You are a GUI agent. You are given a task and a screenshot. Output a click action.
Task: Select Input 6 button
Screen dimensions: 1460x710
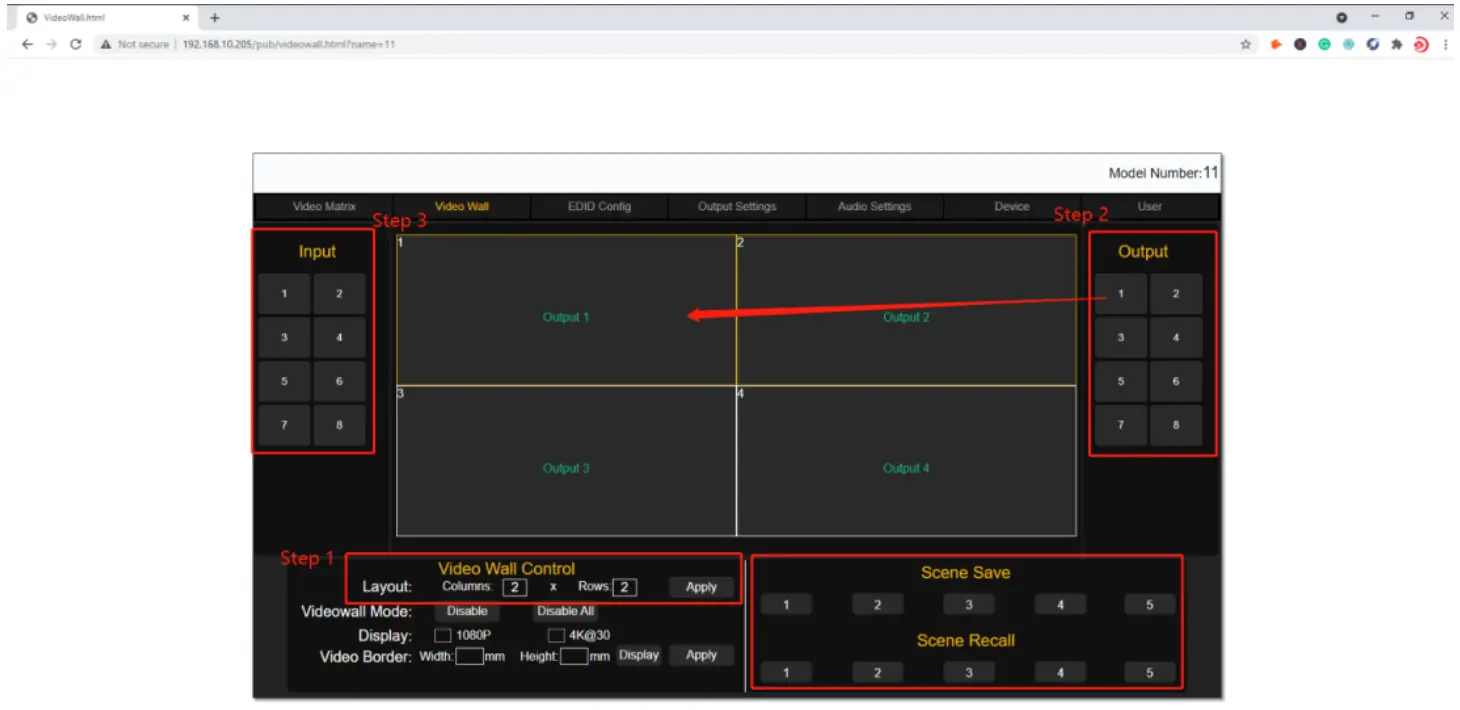339,382
